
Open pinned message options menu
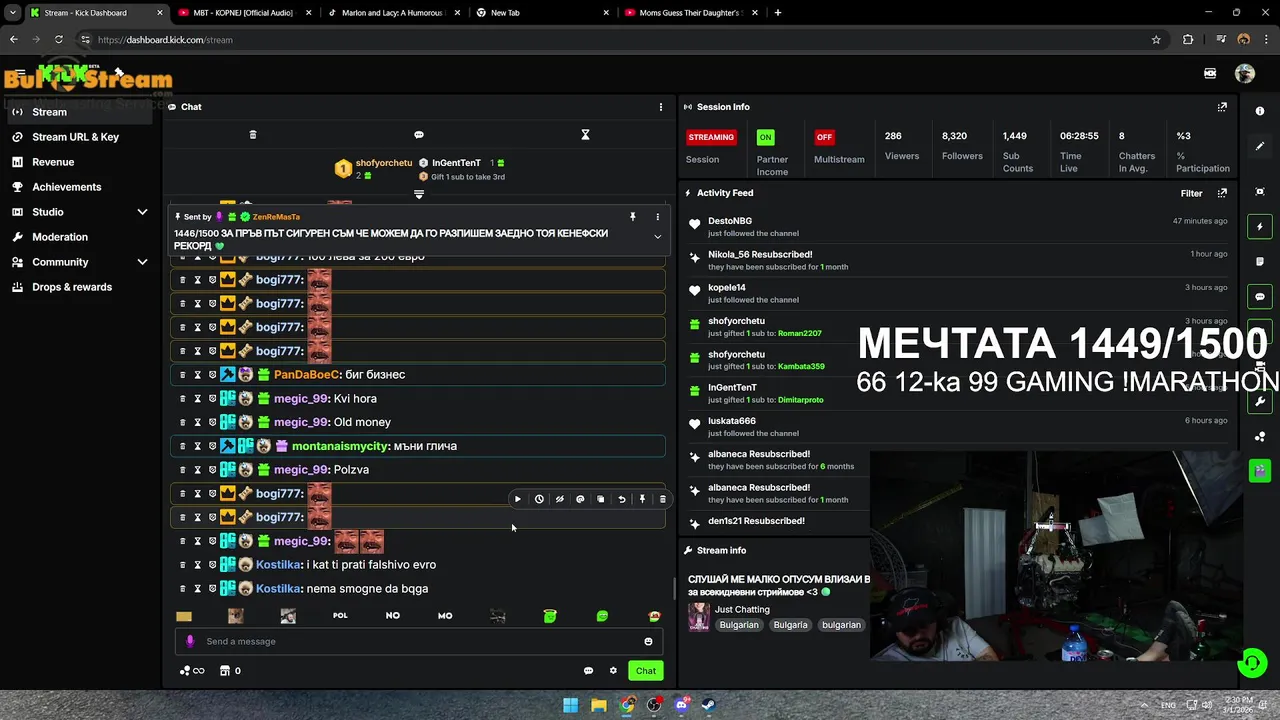(x=657, y=216)
